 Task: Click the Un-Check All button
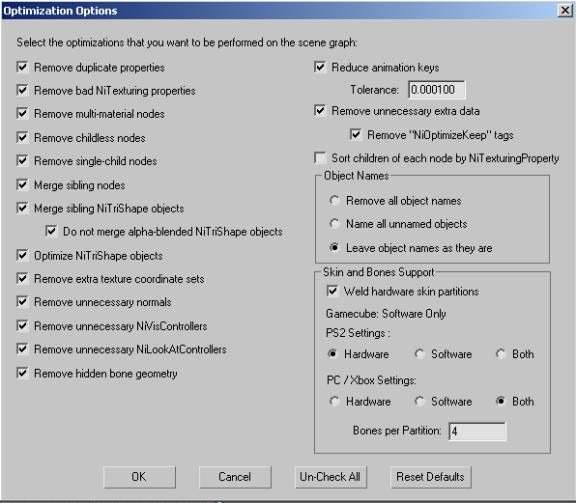(331, 477)
